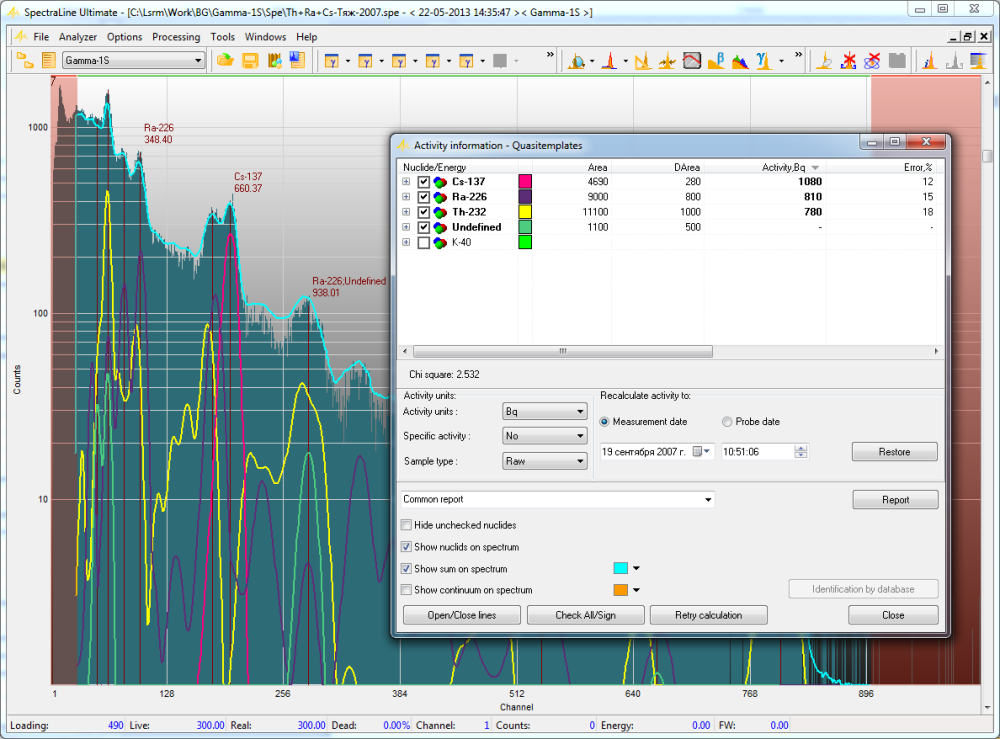Click the Retry calculation button
Screen dimensions: 1000x739
coord(709,615)
